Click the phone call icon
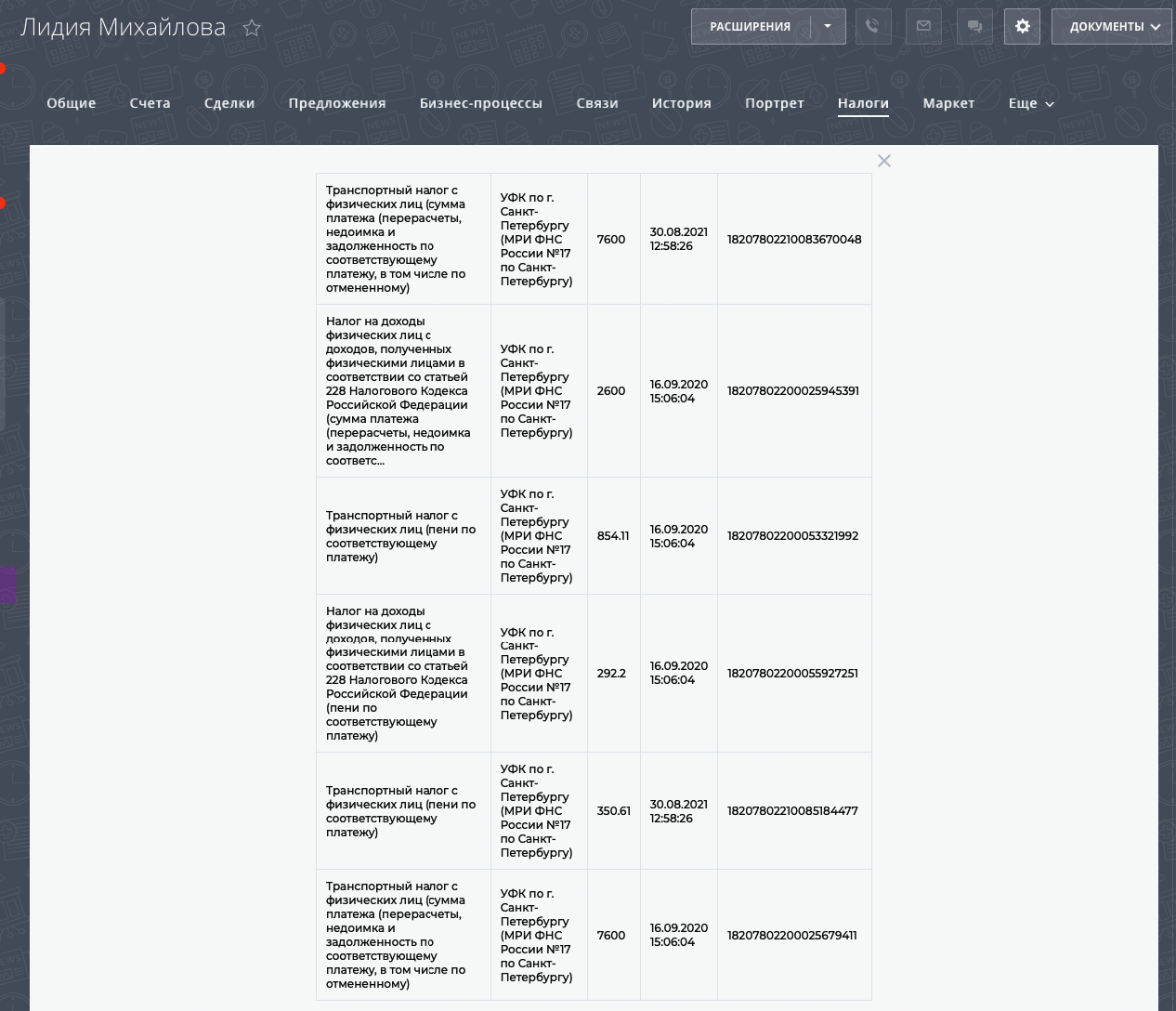The width and height of the screenshot is (1176, 1011). coord(872,27)
